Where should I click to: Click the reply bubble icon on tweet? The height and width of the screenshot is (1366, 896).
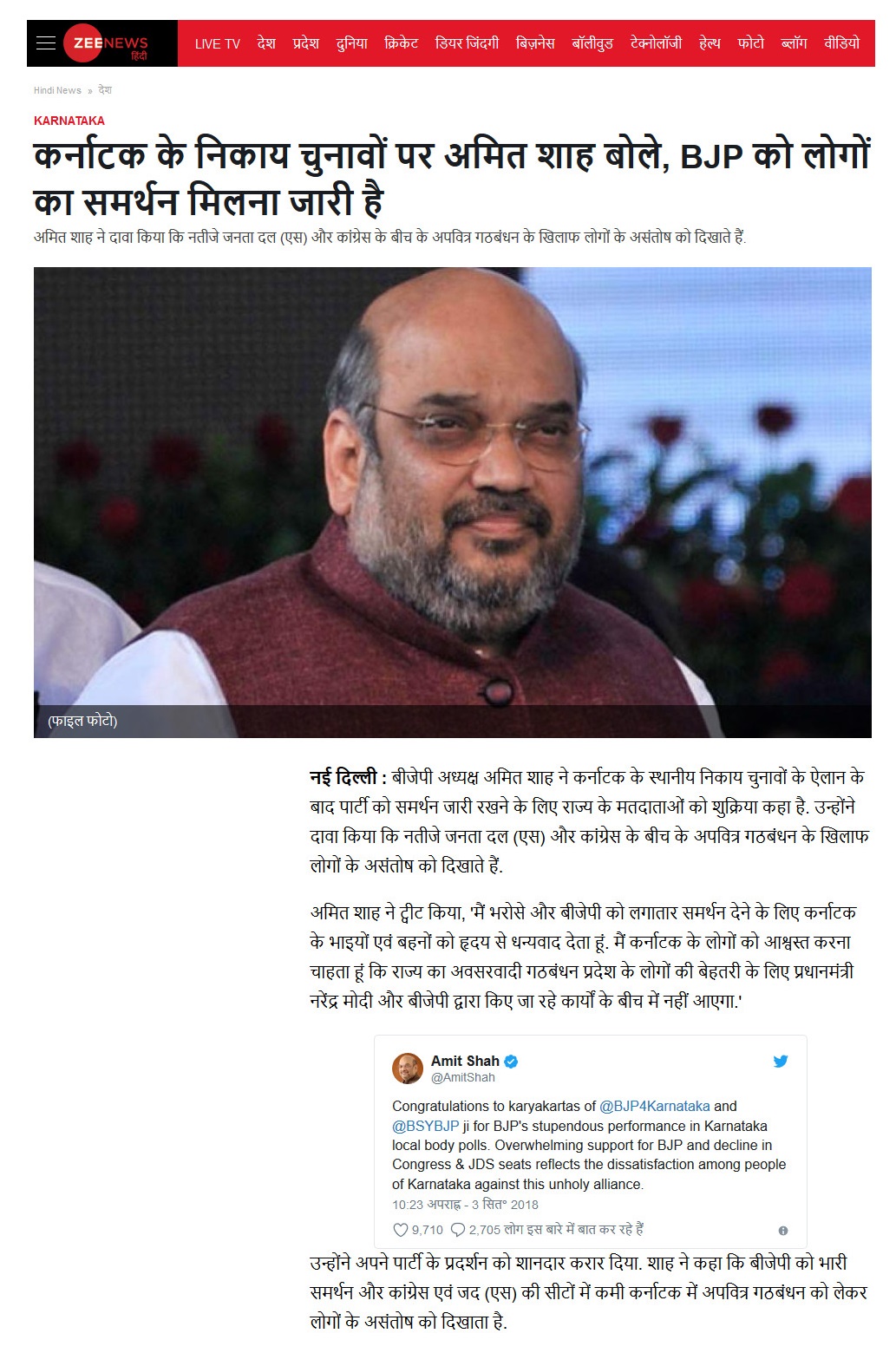[x=457, y=1230]
